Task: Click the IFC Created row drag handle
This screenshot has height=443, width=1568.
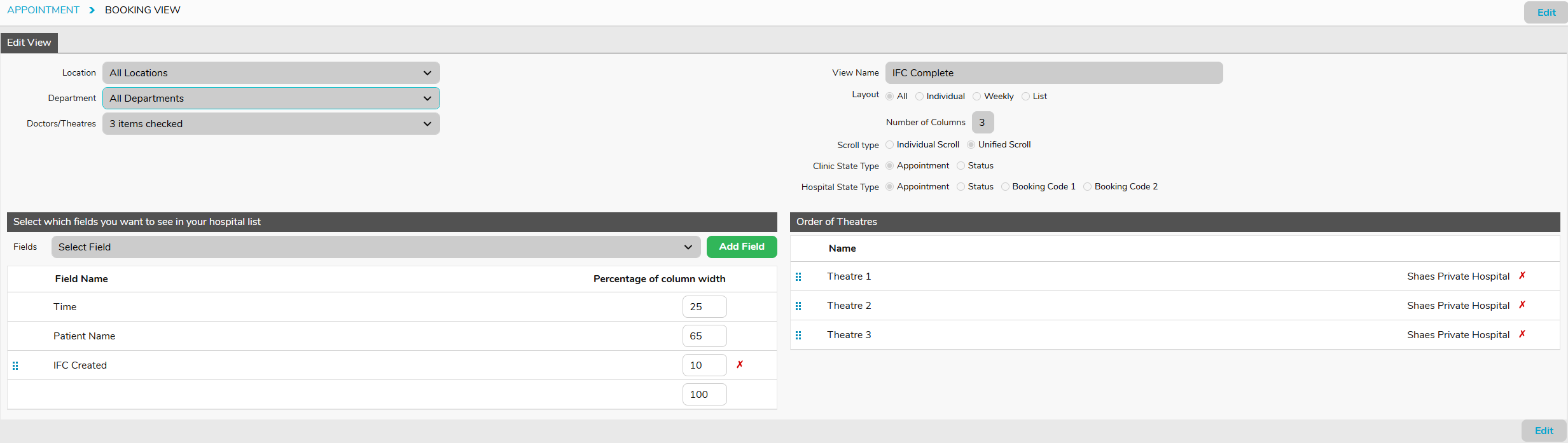Action: (x=15, y=365)
